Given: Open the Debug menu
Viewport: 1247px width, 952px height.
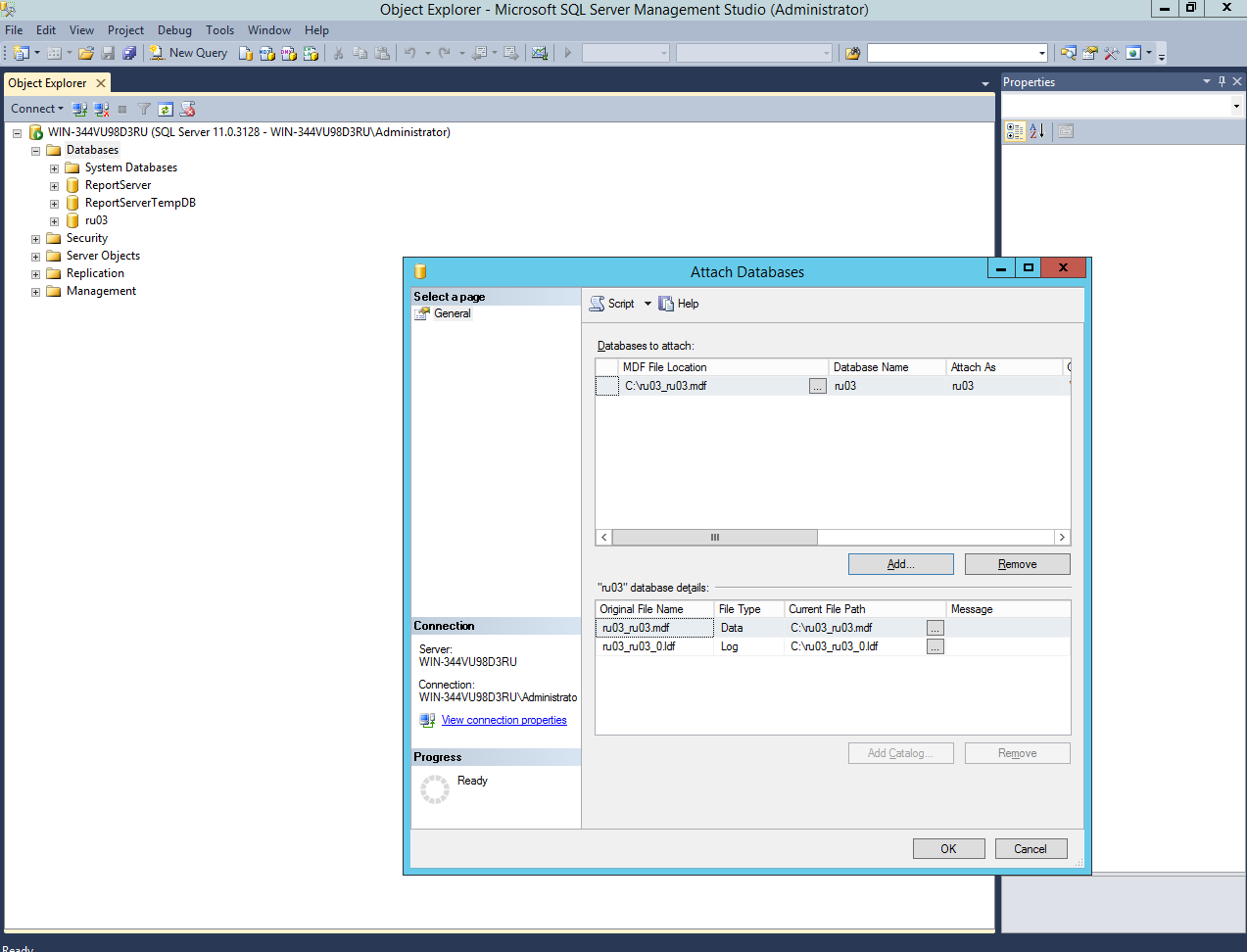Looking at the screenshot, I should (174, 30).
